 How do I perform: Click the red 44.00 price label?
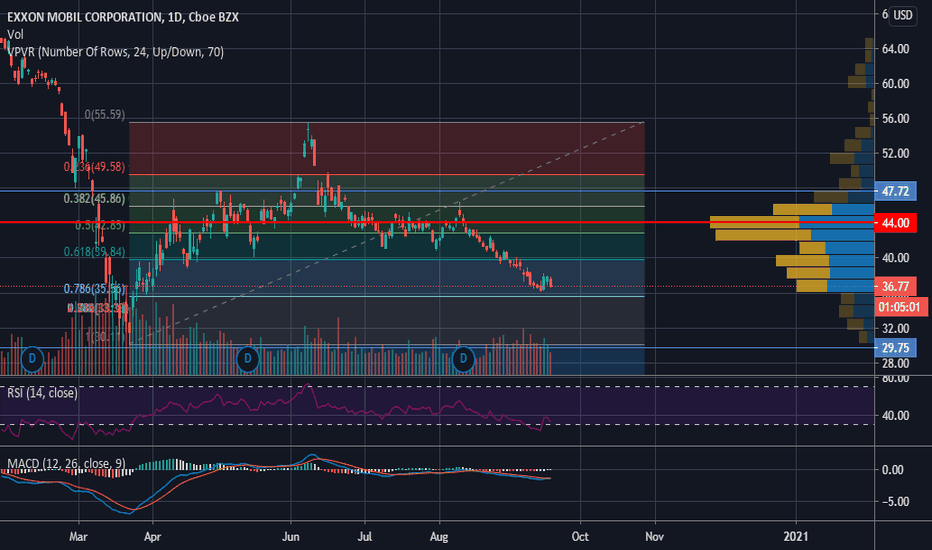click(x=895, y=223)
